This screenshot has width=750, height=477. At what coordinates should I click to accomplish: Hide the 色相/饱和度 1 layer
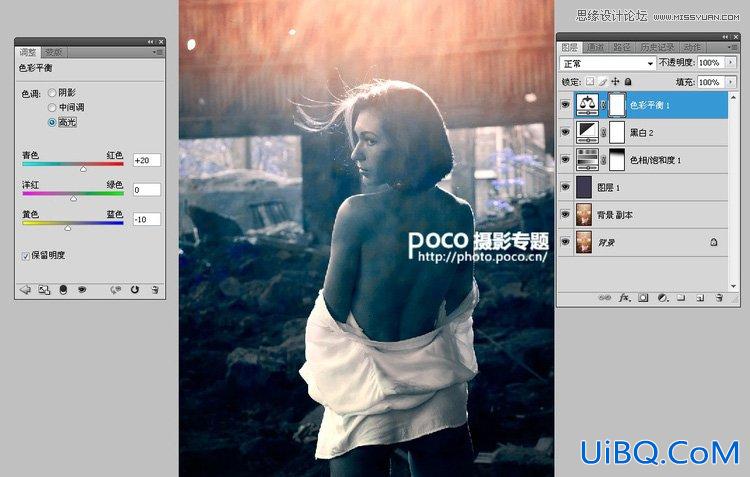tap(565, 160)
